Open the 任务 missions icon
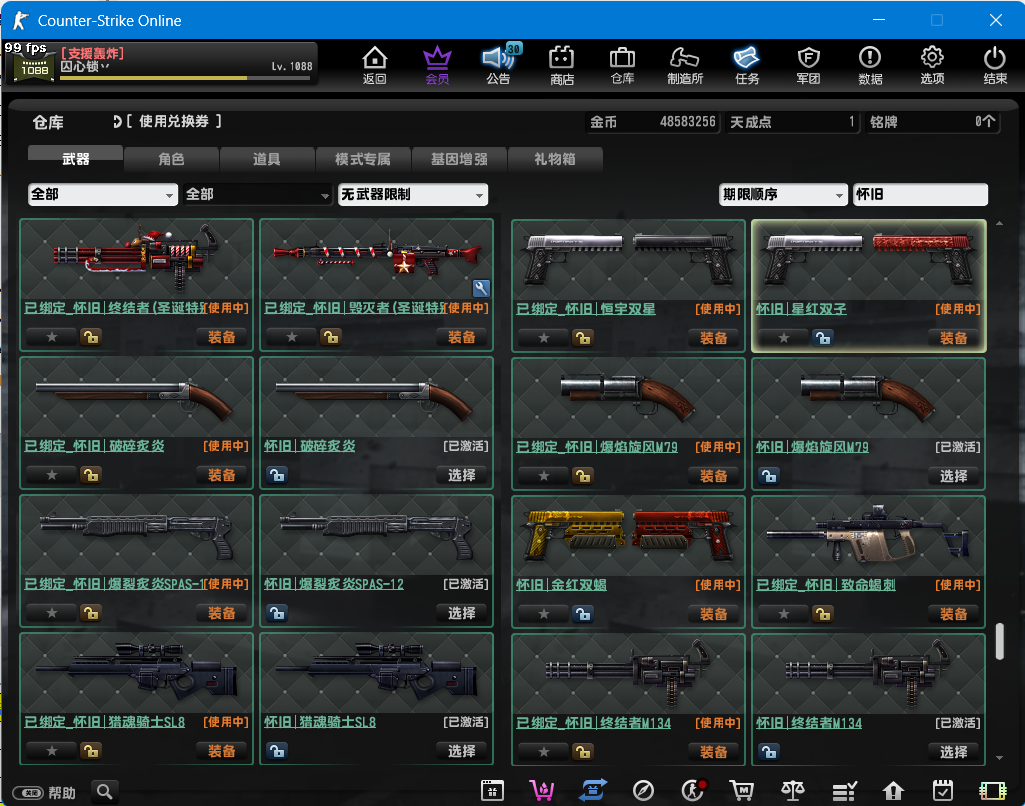1025x806 pixels. (747, 65)
